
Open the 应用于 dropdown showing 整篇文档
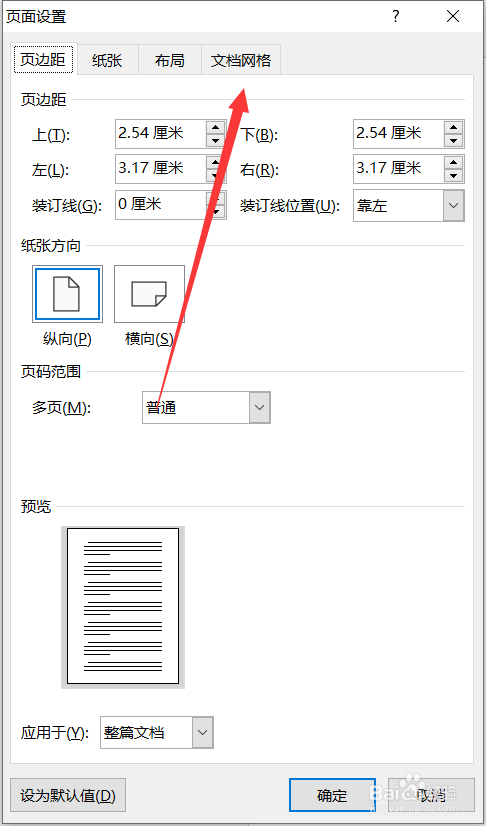(x=157, y=732)
